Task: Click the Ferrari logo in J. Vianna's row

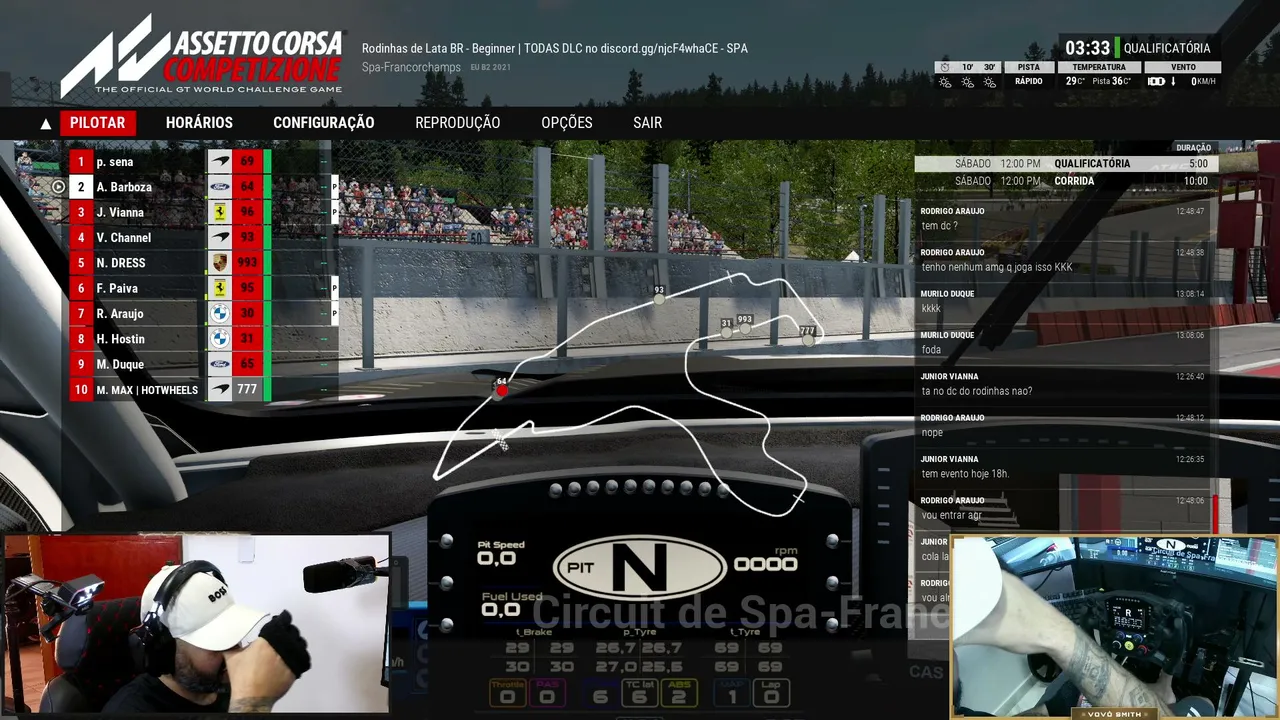Action: point(220,212)
